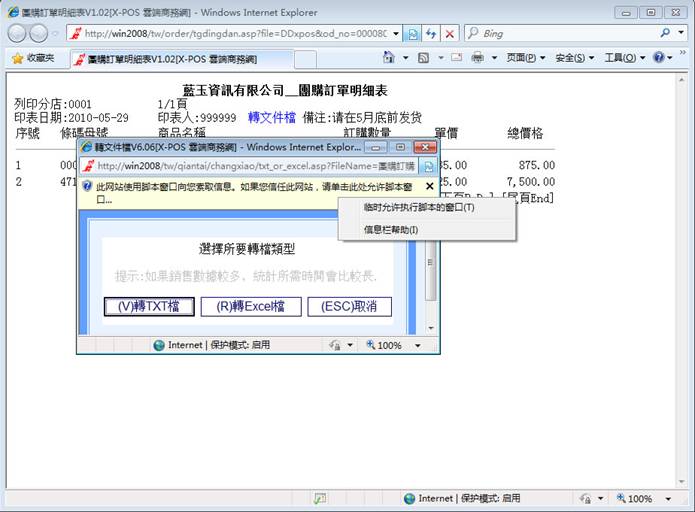Select 临时允许执行脚本的窗口(T) from context menu
The image size is (695, 512).
pos(418,208)
